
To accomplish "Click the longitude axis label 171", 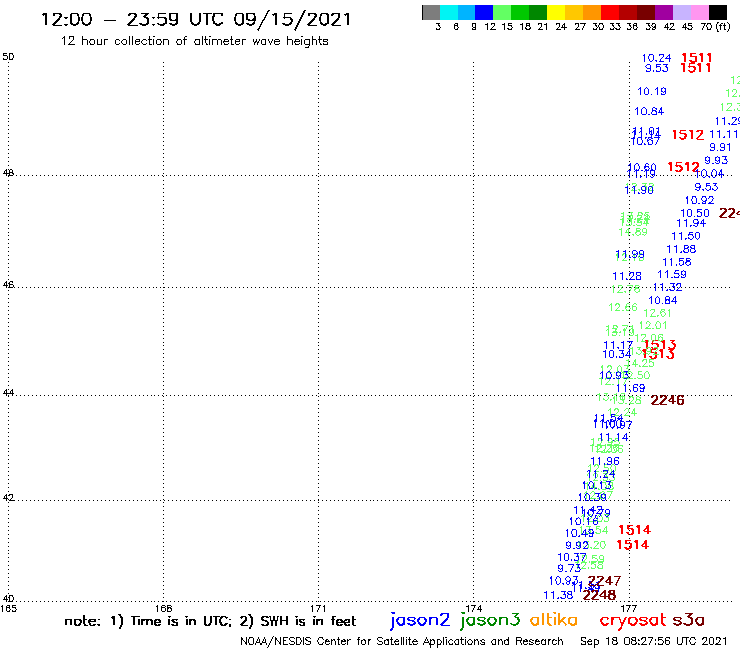I will [x=319, y=608].
